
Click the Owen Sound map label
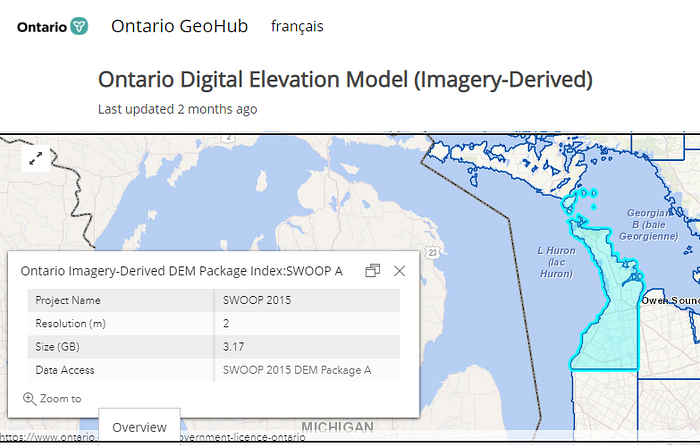click(x=671, y=301)
